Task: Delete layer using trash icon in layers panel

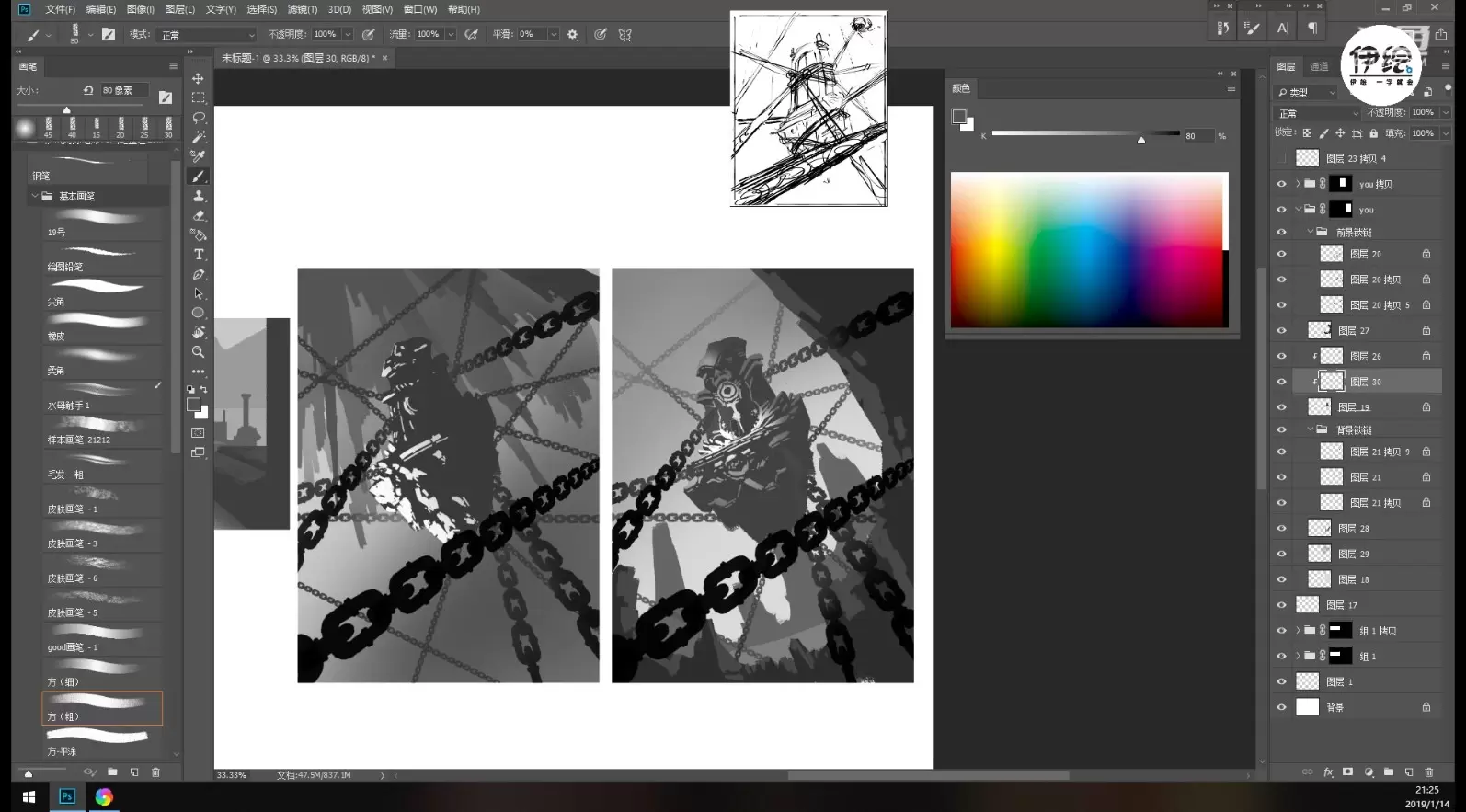Action: coord(1428,772)
